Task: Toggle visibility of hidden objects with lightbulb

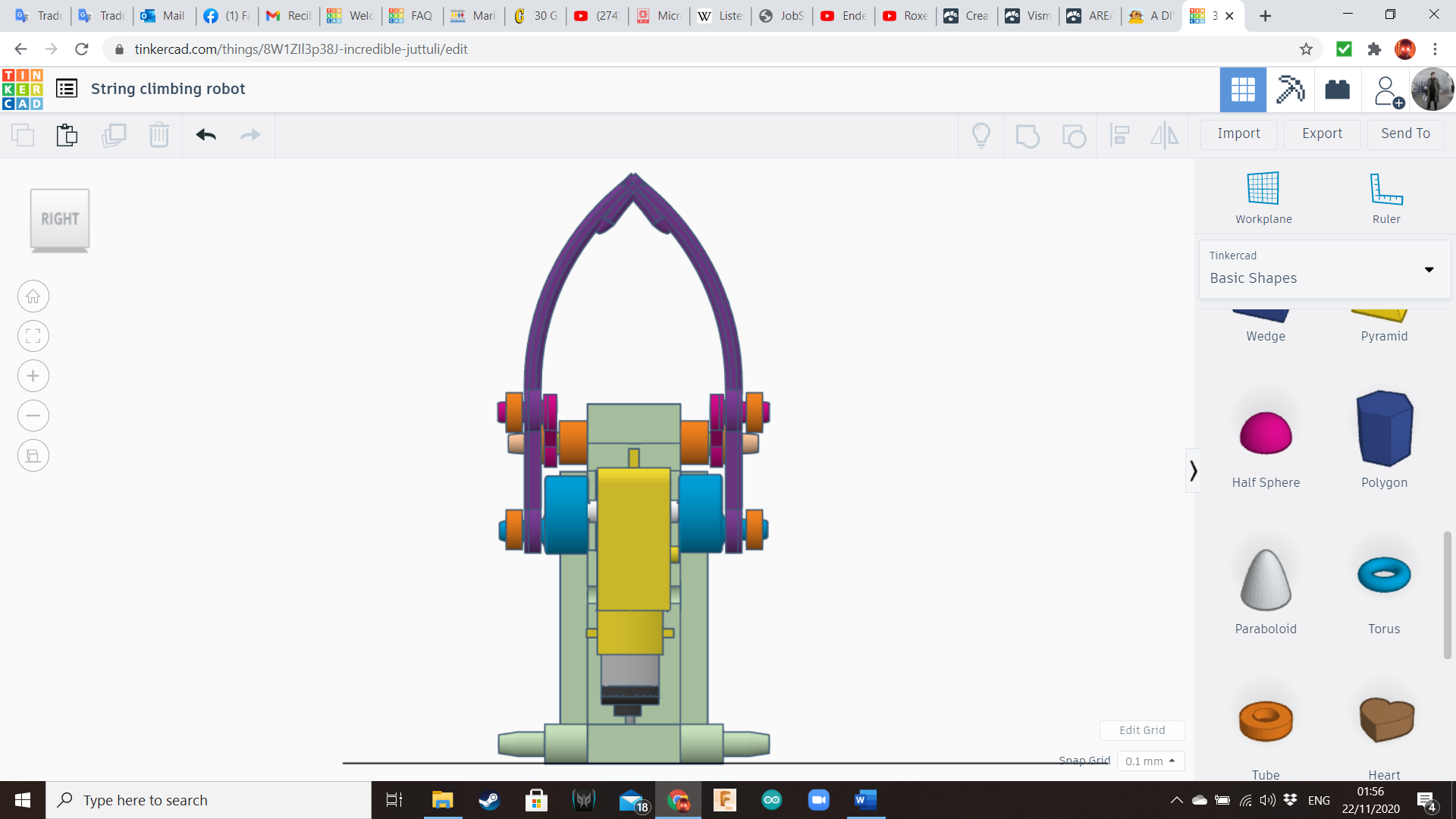Action: pos(981,135)
